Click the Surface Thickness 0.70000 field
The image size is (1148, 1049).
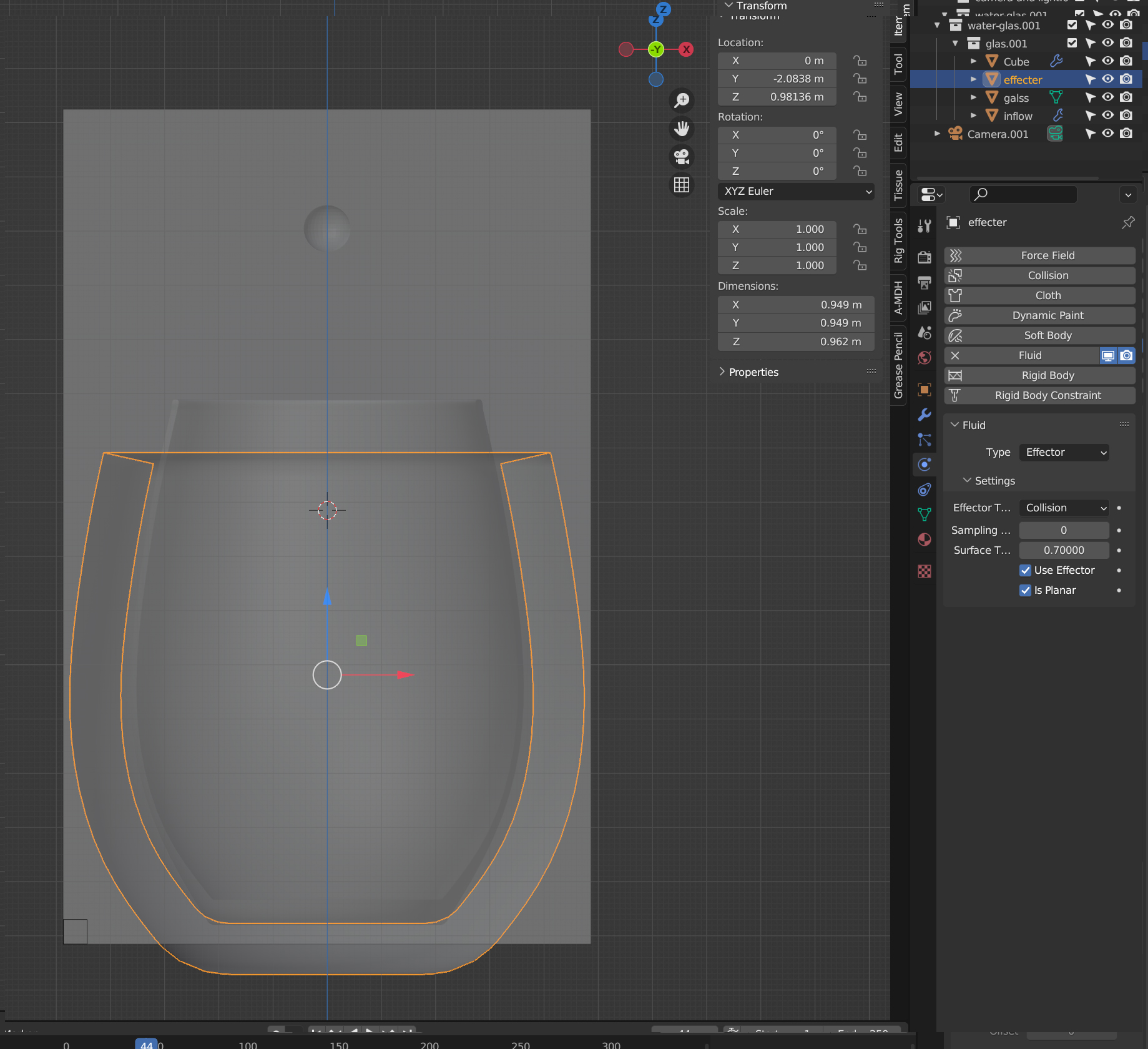pyautogui.click(x=1064, y=550)
